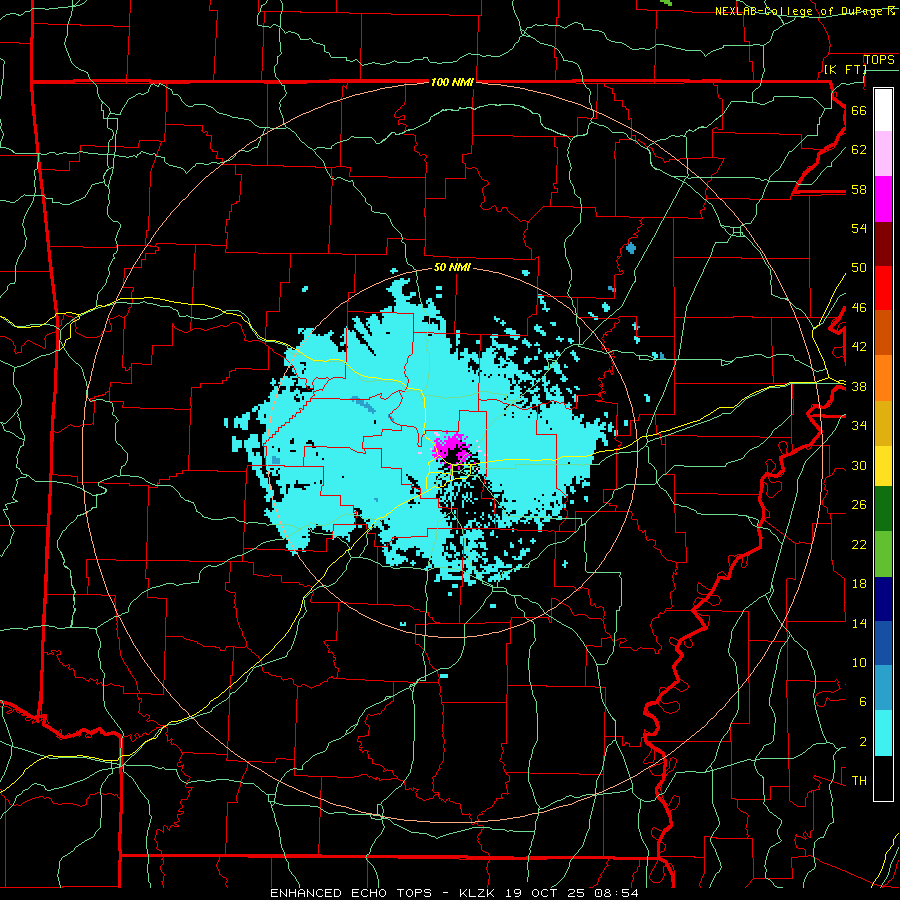Viewport: 900px width, 900px height.
Task: Select the magenta swatch in the legend
Action: coord(883,199)
